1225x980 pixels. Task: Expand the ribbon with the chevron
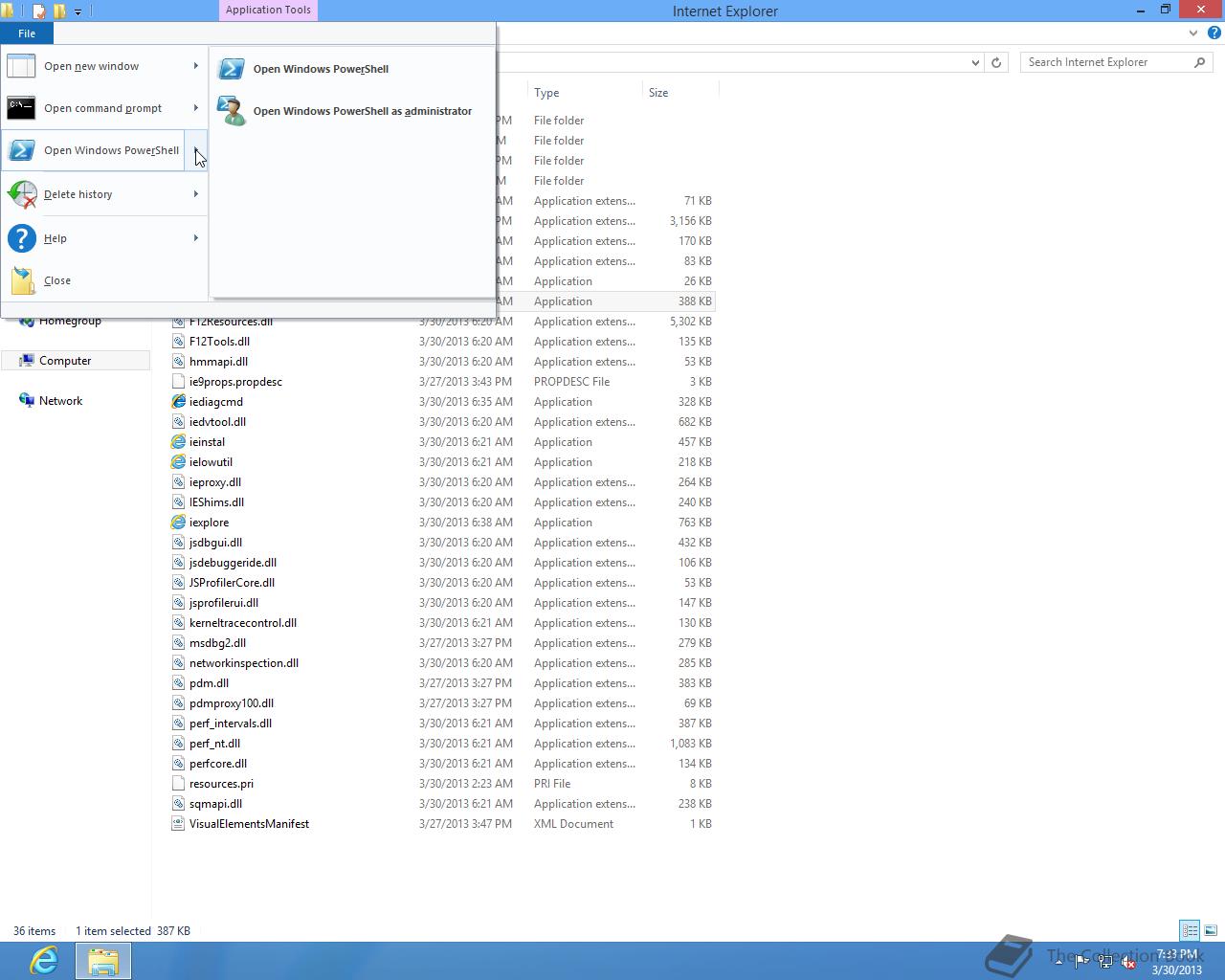[x=1193, y=33]
